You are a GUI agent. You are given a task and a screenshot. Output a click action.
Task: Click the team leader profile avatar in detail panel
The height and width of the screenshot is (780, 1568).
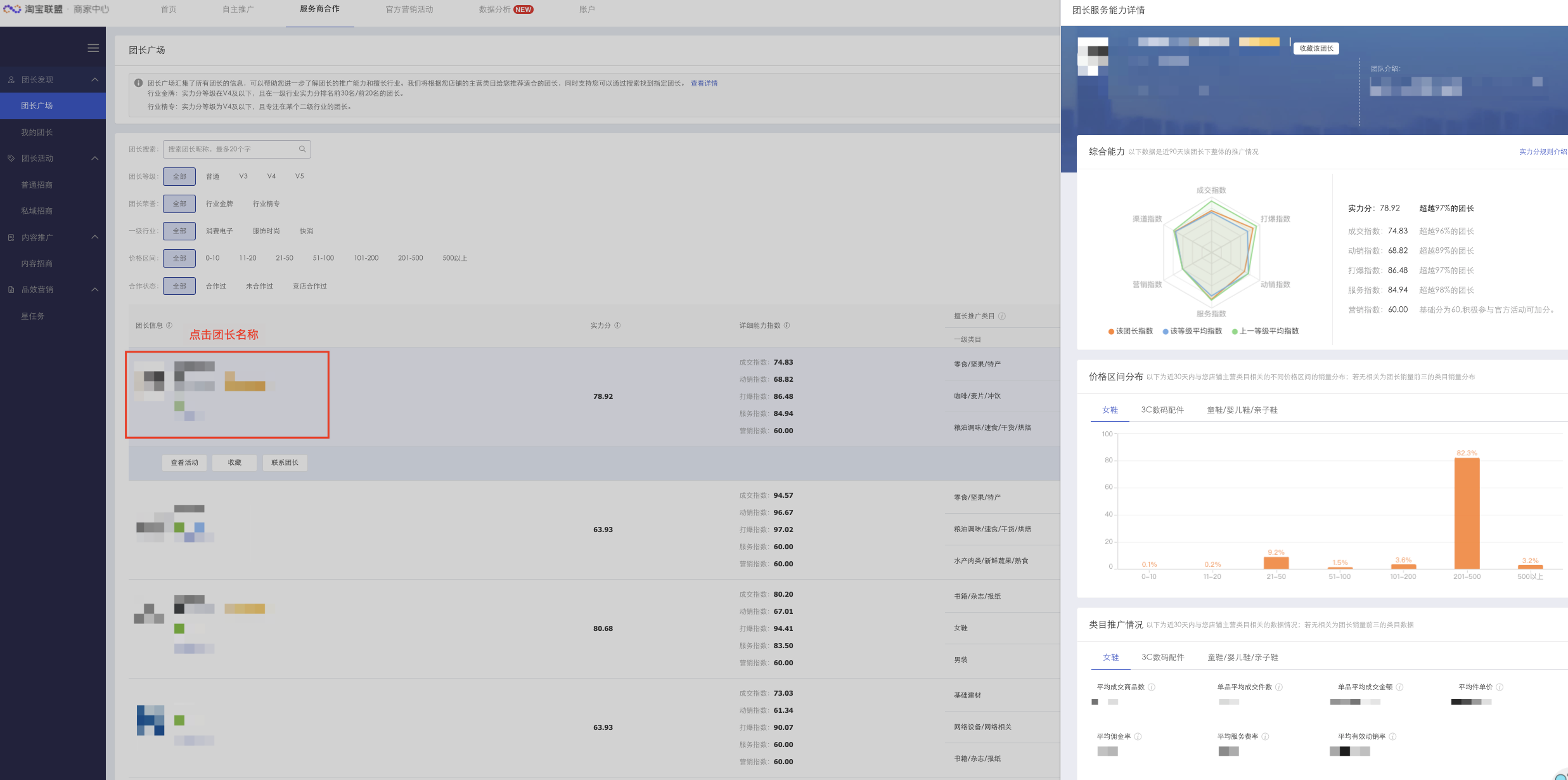point(1093,56)
